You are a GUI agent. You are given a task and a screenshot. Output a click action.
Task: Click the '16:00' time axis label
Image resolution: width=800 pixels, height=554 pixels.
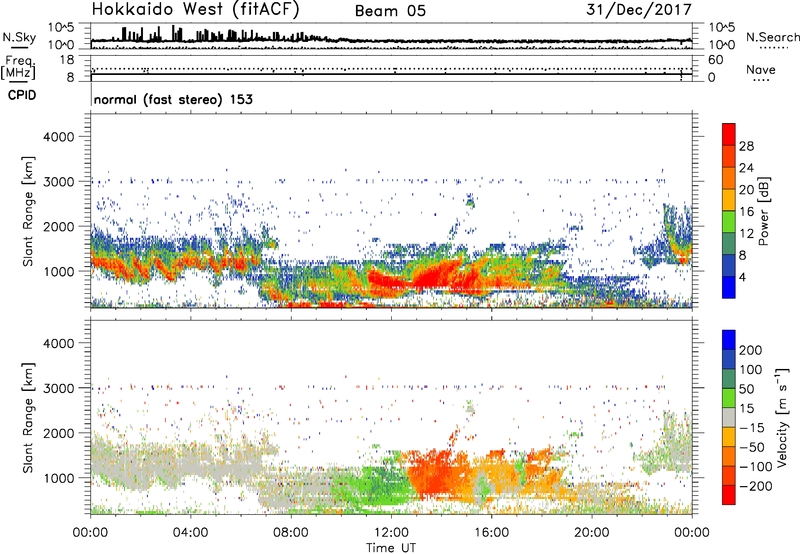pyautogui.click(x=491, y=533)
